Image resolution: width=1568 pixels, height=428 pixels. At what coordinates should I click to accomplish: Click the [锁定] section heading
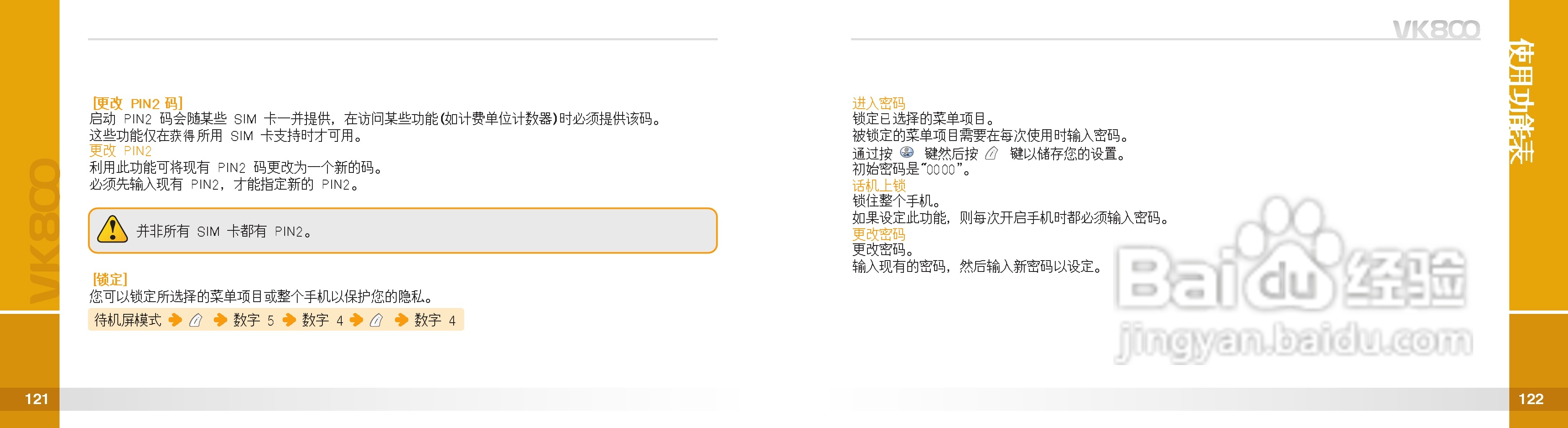(109, 279)
